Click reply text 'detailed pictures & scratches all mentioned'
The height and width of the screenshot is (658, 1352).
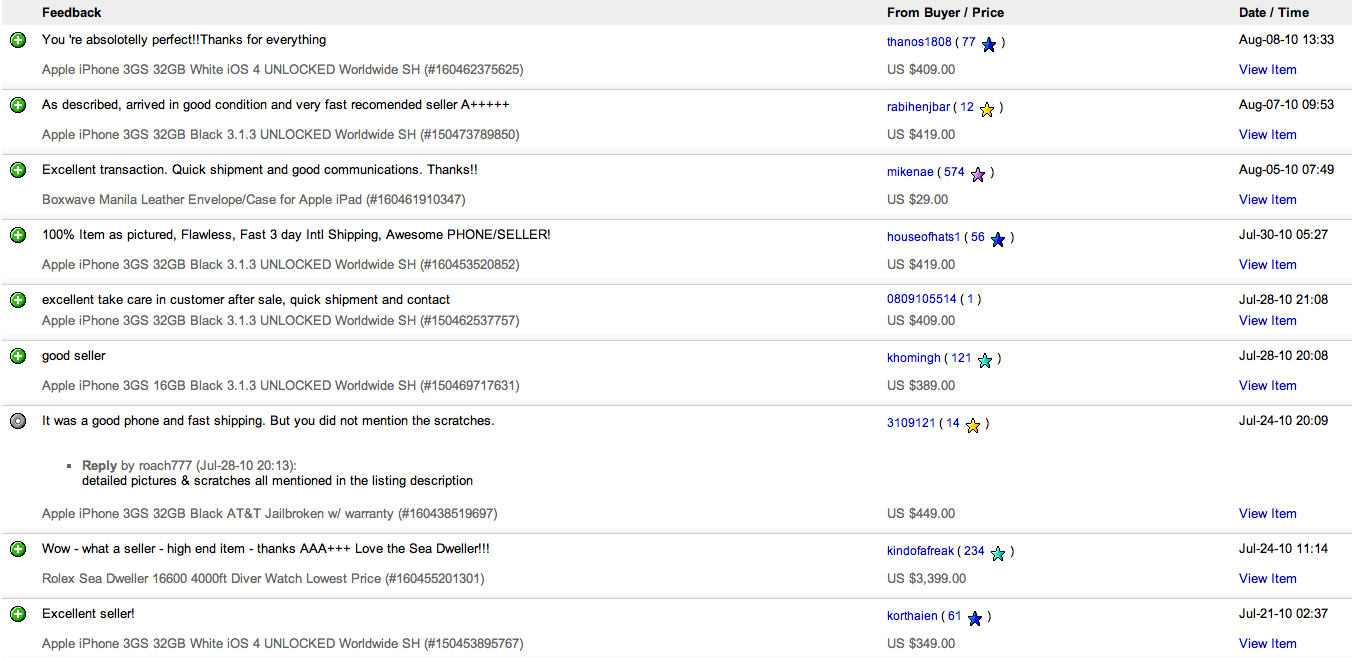tap(277, 481)
